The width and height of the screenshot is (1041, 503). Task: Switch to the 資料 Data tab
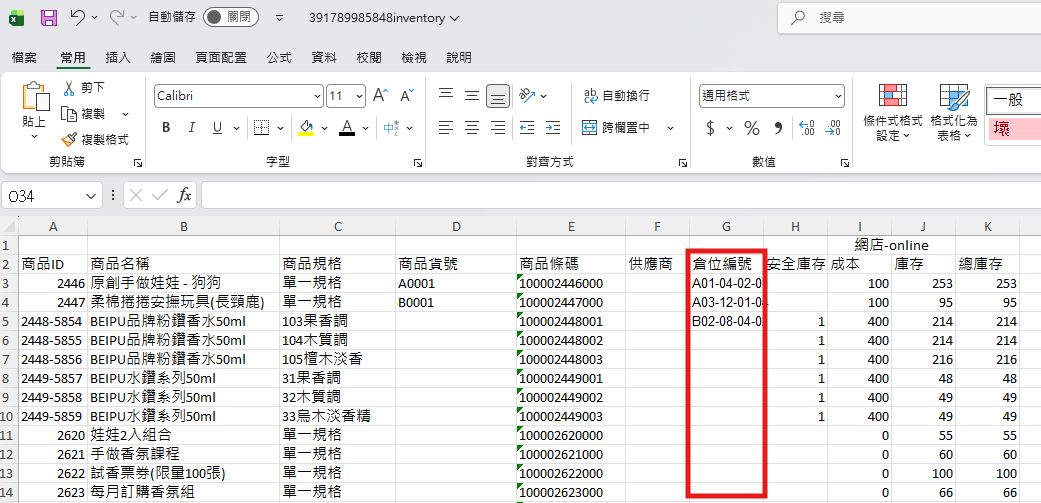point(324,58)
